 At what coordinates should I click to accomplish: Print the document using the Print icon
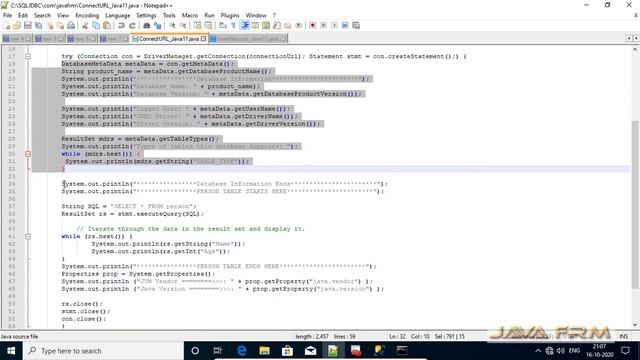point(71,25)
